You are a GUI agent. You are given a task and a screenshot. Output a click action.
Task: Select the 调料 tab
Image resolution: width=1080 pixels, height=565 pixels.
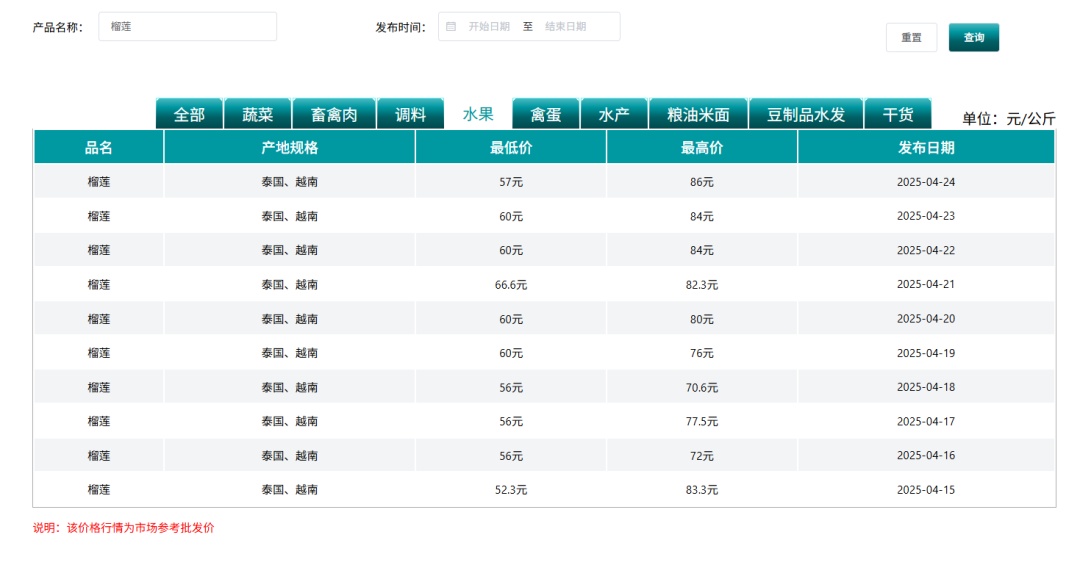click(x=411, y=114)
